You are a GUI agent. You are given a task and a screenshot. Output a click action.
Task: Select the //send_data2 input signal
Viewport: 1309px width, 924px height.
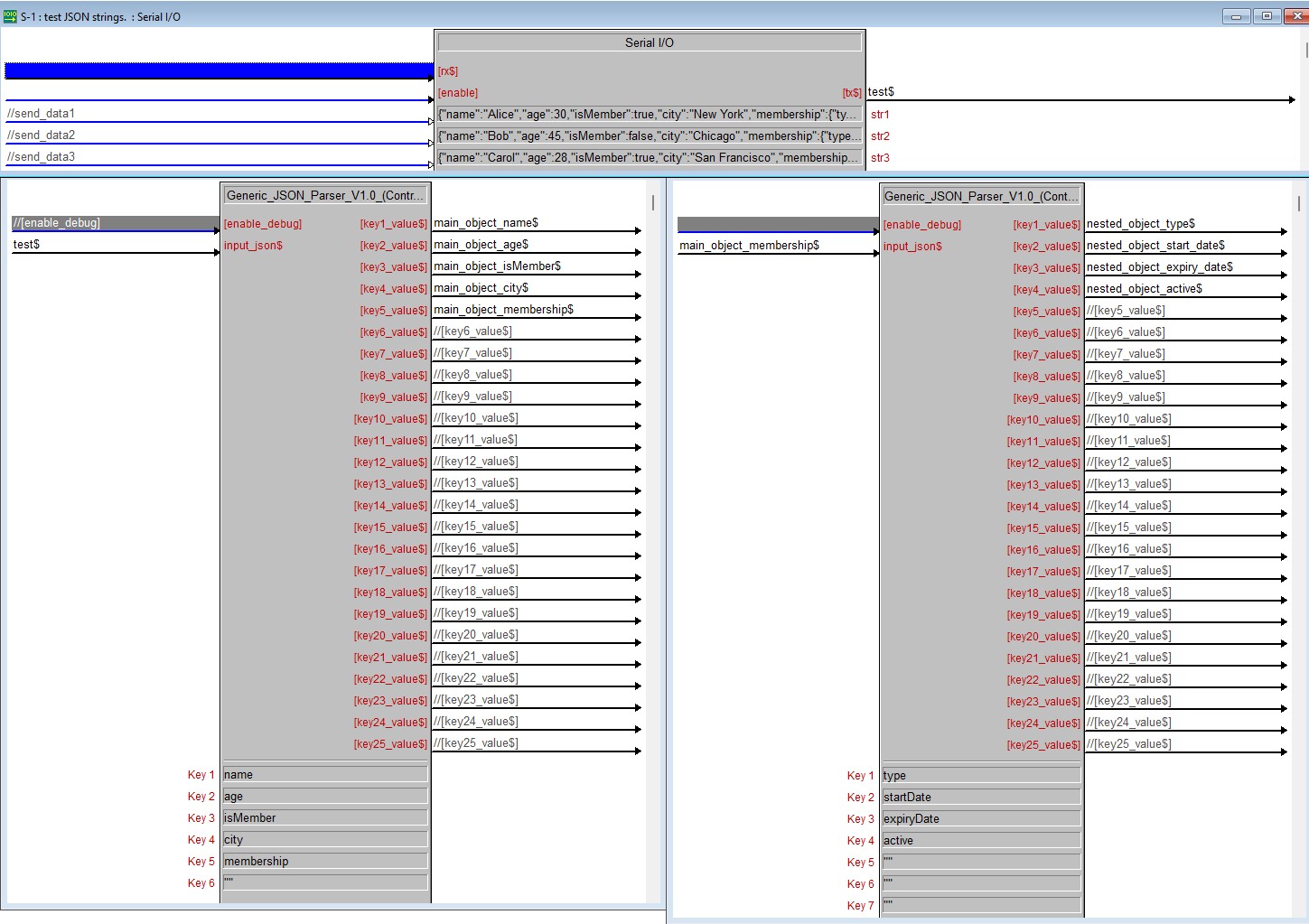point(41,135)
